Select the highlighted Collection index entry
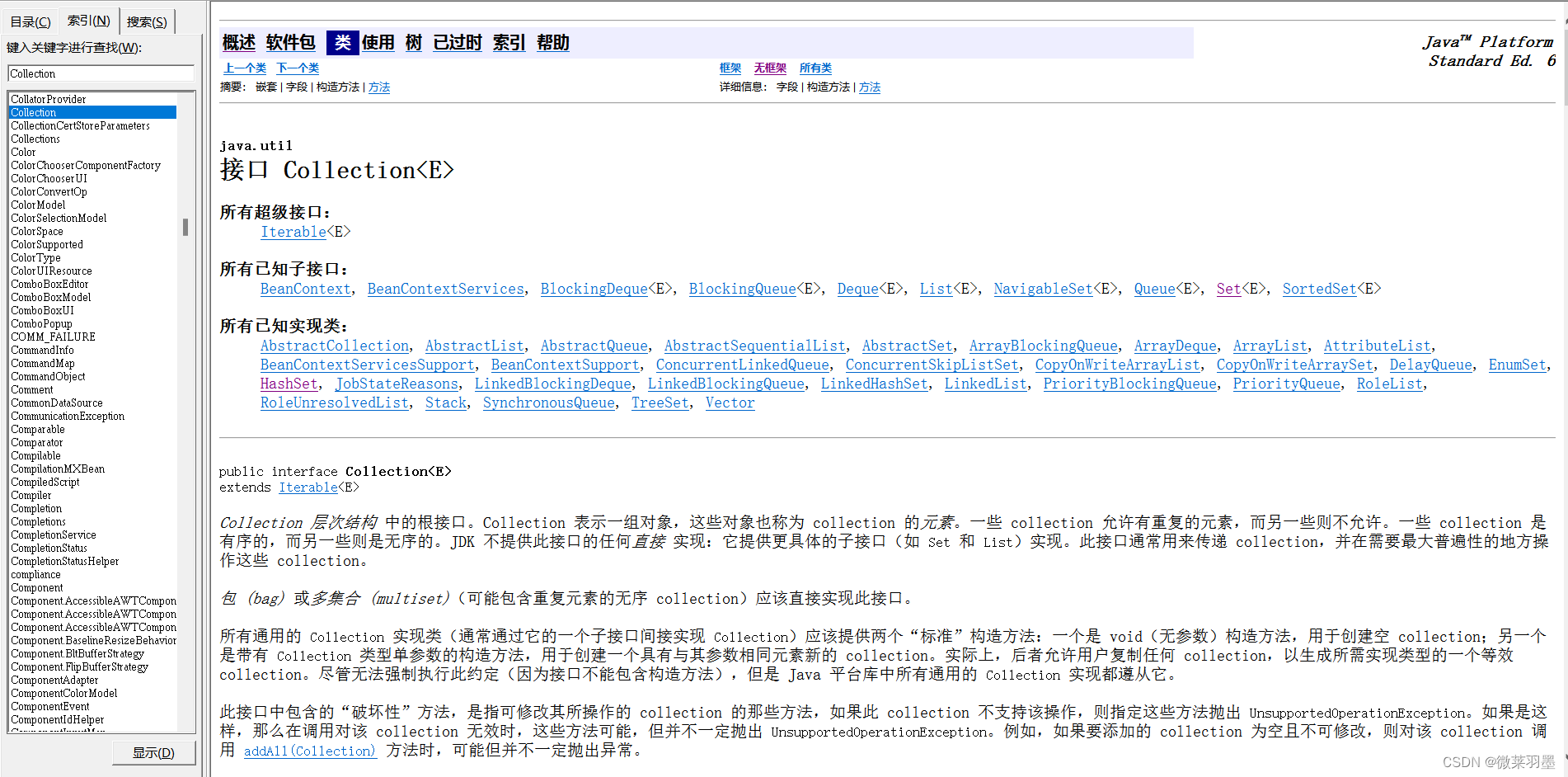Image resolution: width=1568 pixels, height=777 pixels. click(x=92, y=112)
